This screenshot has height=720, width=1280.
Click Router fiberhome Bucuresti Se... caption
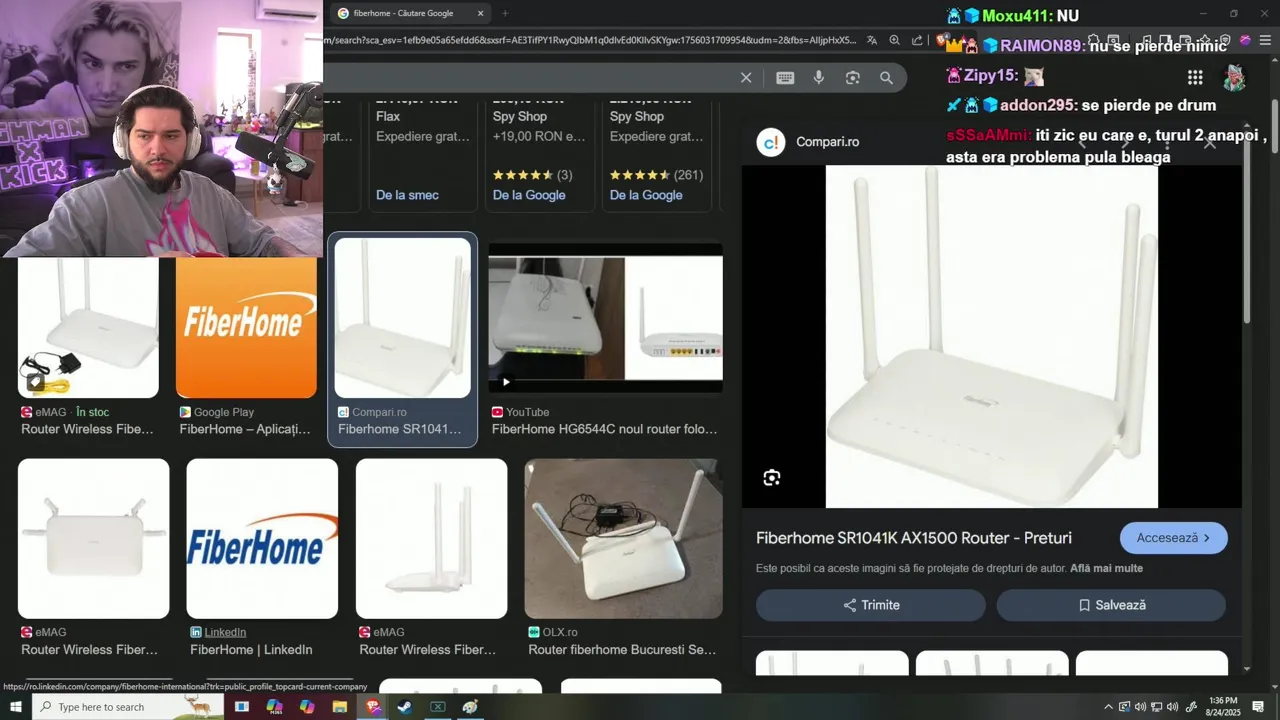click(x=622, y=650)
